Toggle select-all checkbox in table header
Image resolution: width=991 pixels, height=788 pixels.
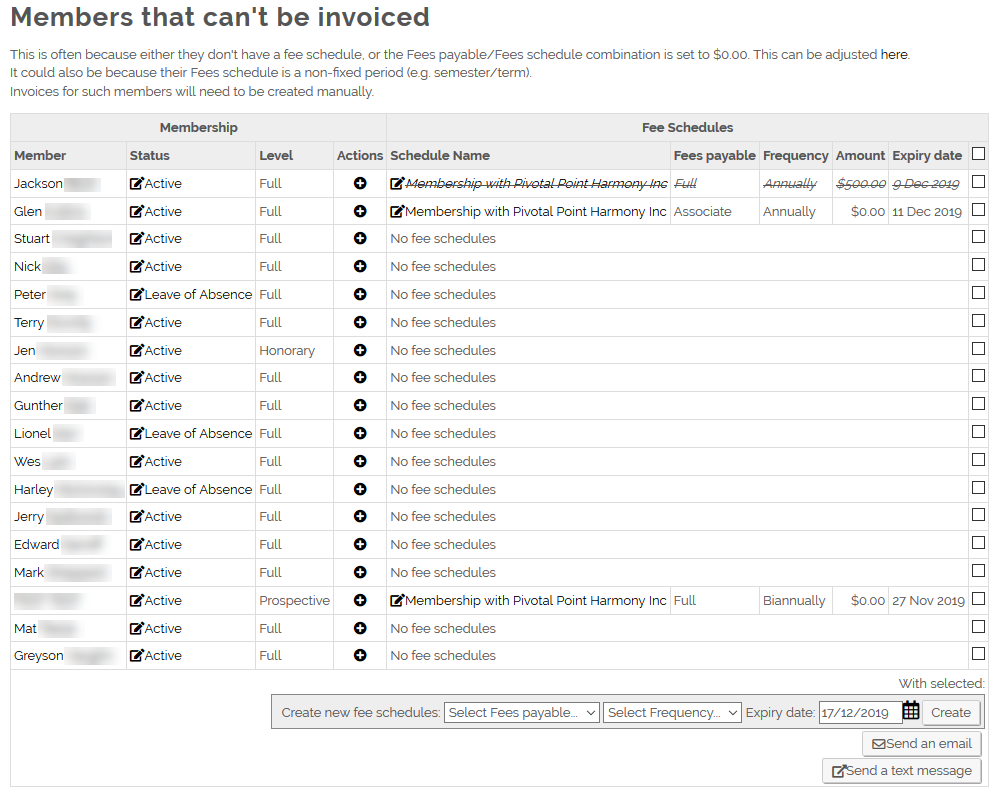pyautogui.click(x=978, y=154)
